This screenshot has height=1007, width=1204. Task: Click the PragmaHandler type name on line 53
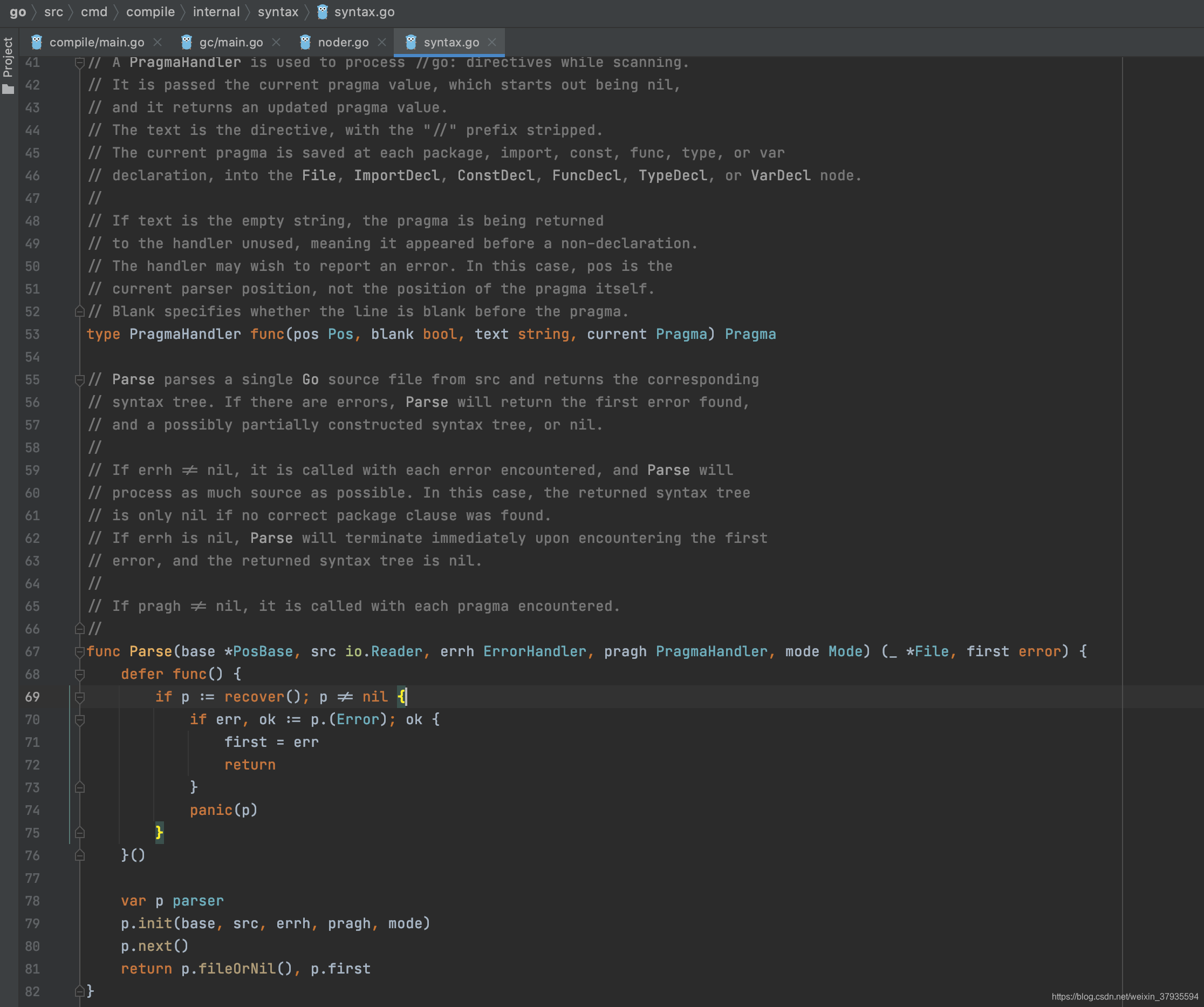[184, 335]
